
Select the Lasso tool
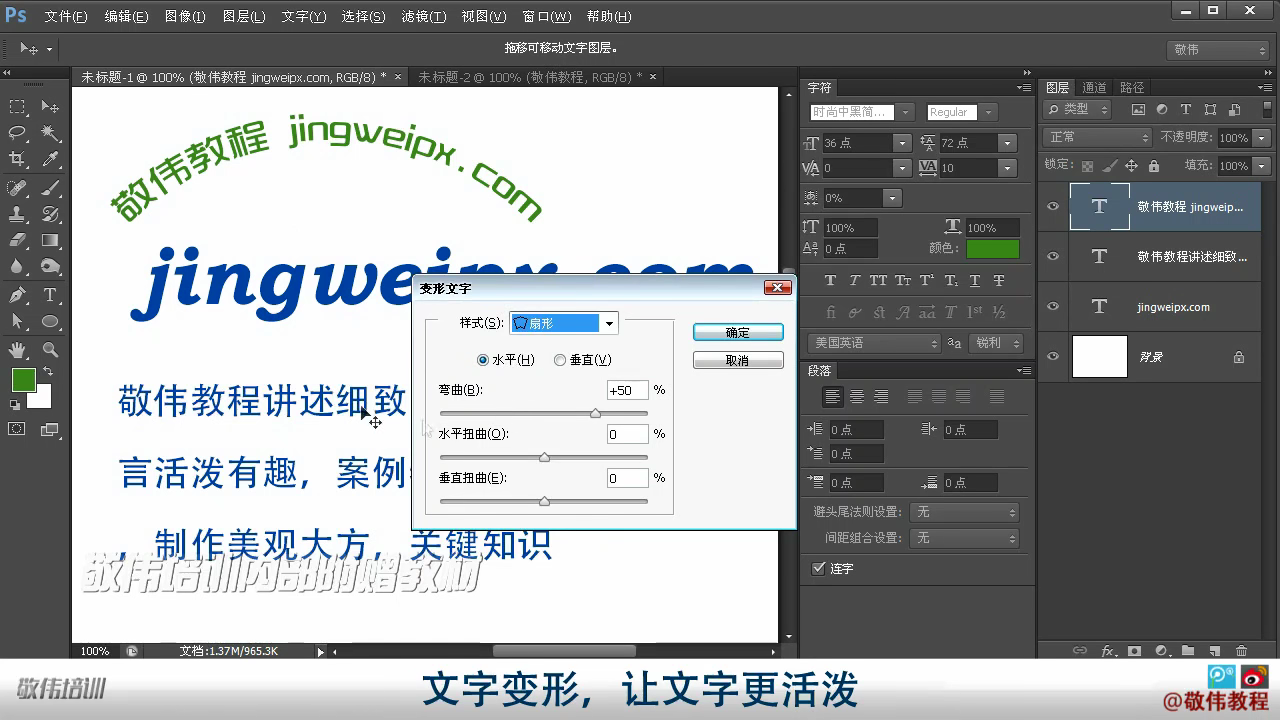click(17, 133)
